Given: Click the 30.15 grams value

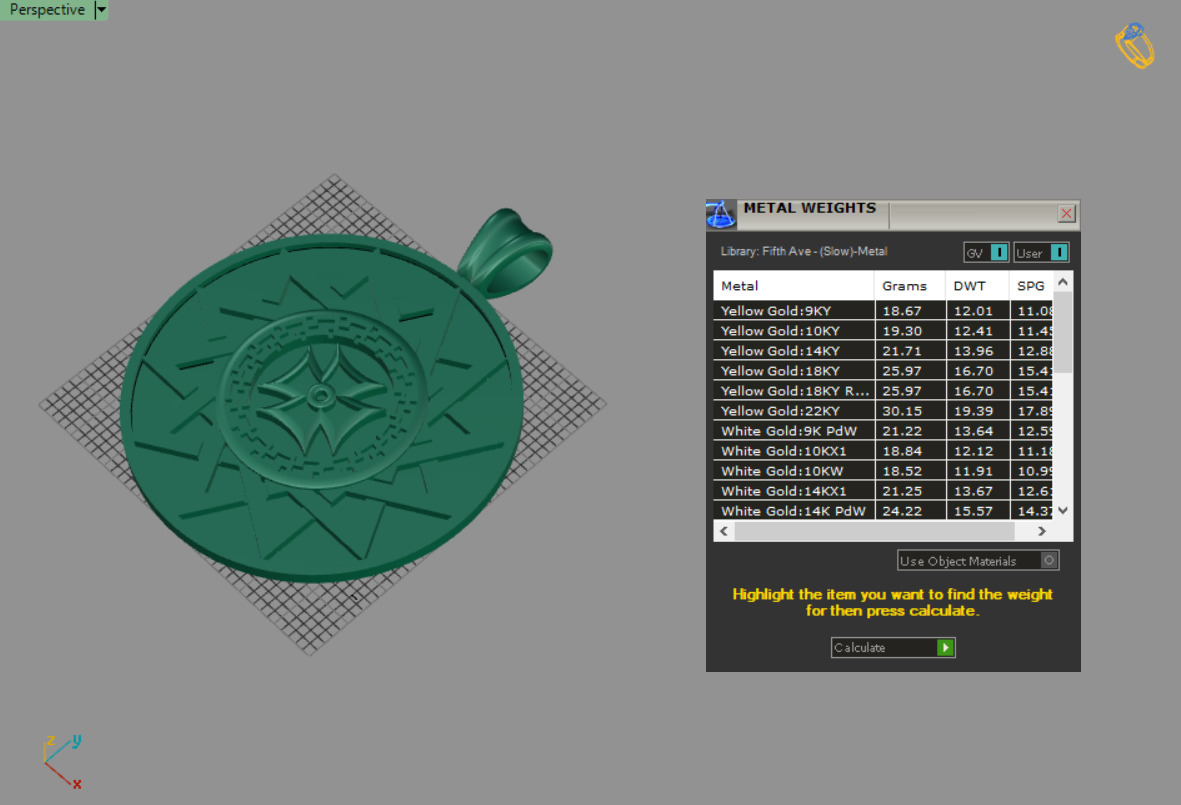Looking at the screenshot, I should tap(902, 411).
